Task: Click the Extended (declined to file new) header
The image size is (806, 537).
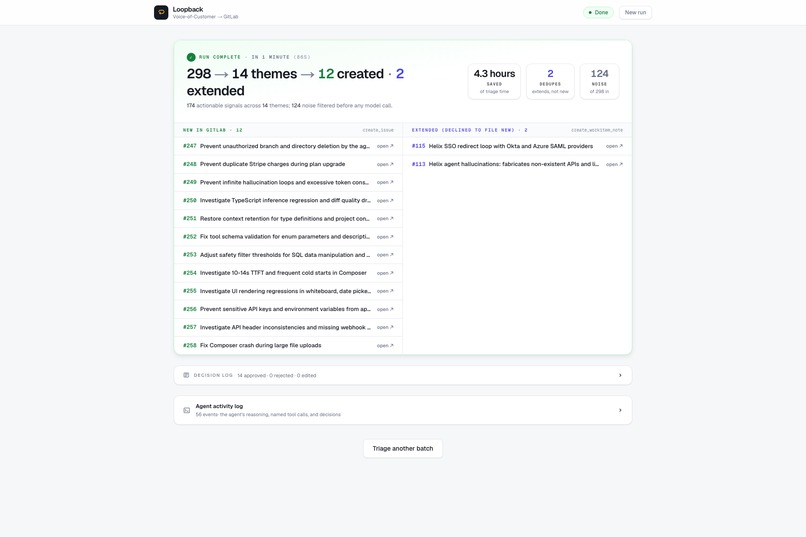Action: tap(469, 130)
